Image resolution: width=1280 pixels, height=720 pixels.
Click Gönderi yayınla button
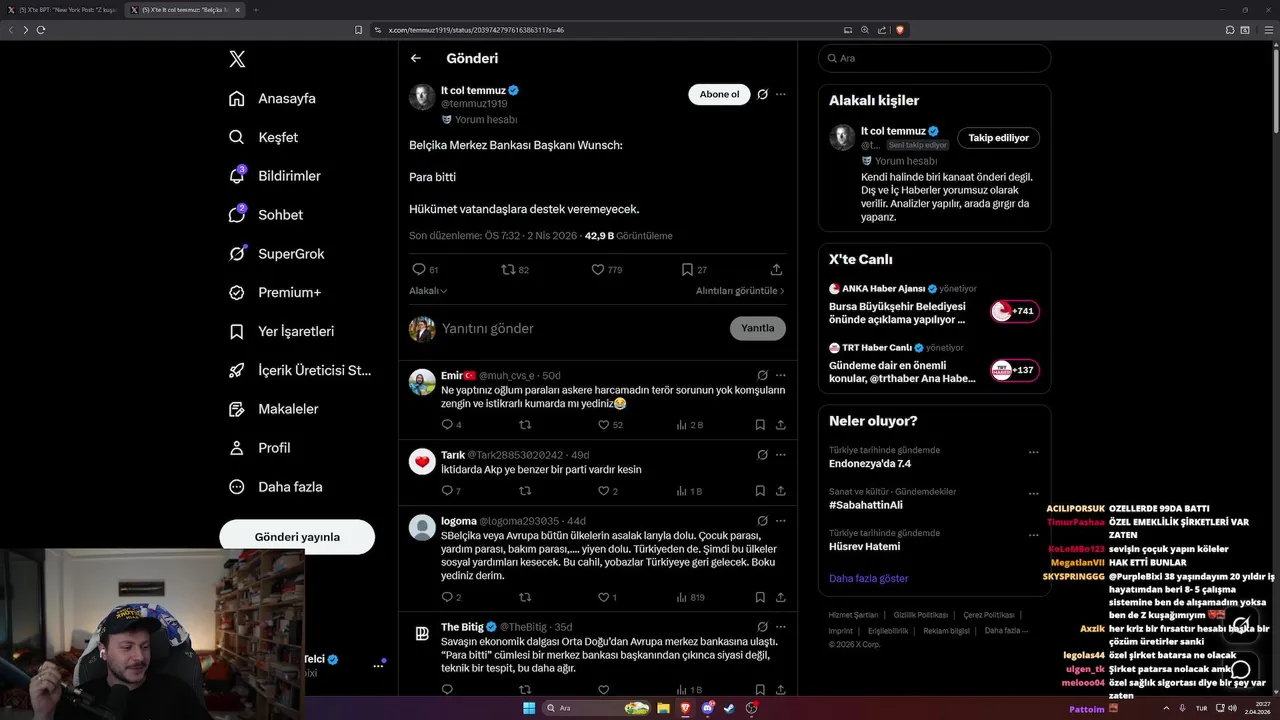pyautogui.click(x=297, y=537)
